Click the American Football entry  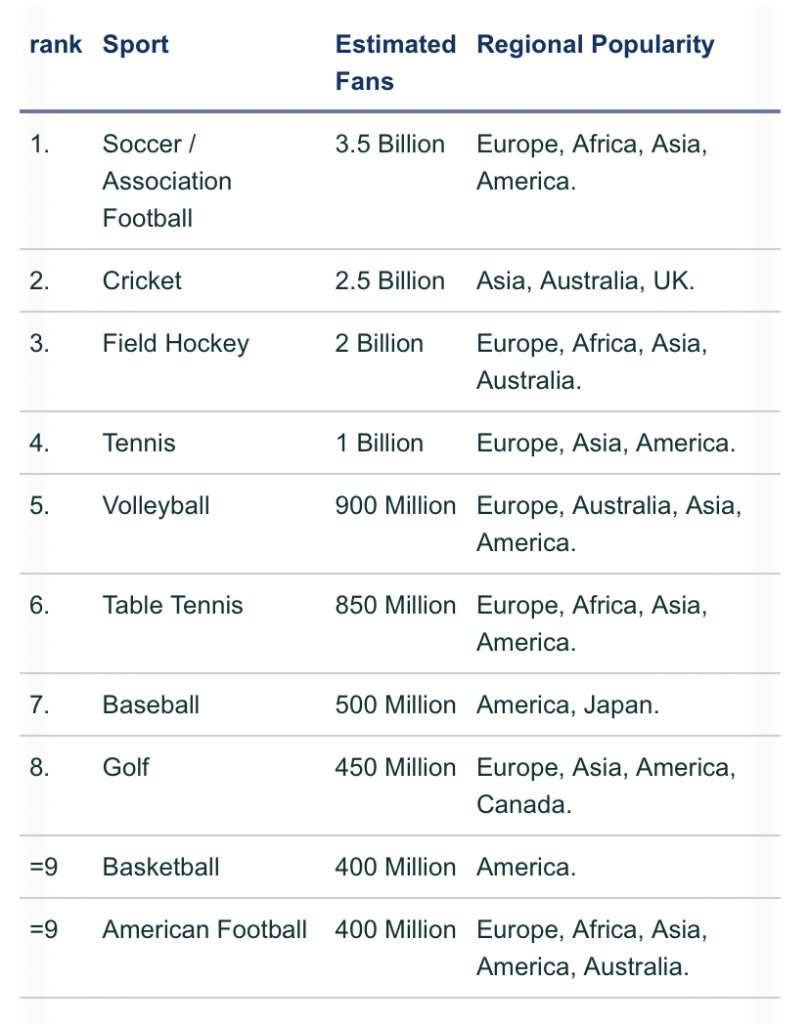[x=204, y=930]
